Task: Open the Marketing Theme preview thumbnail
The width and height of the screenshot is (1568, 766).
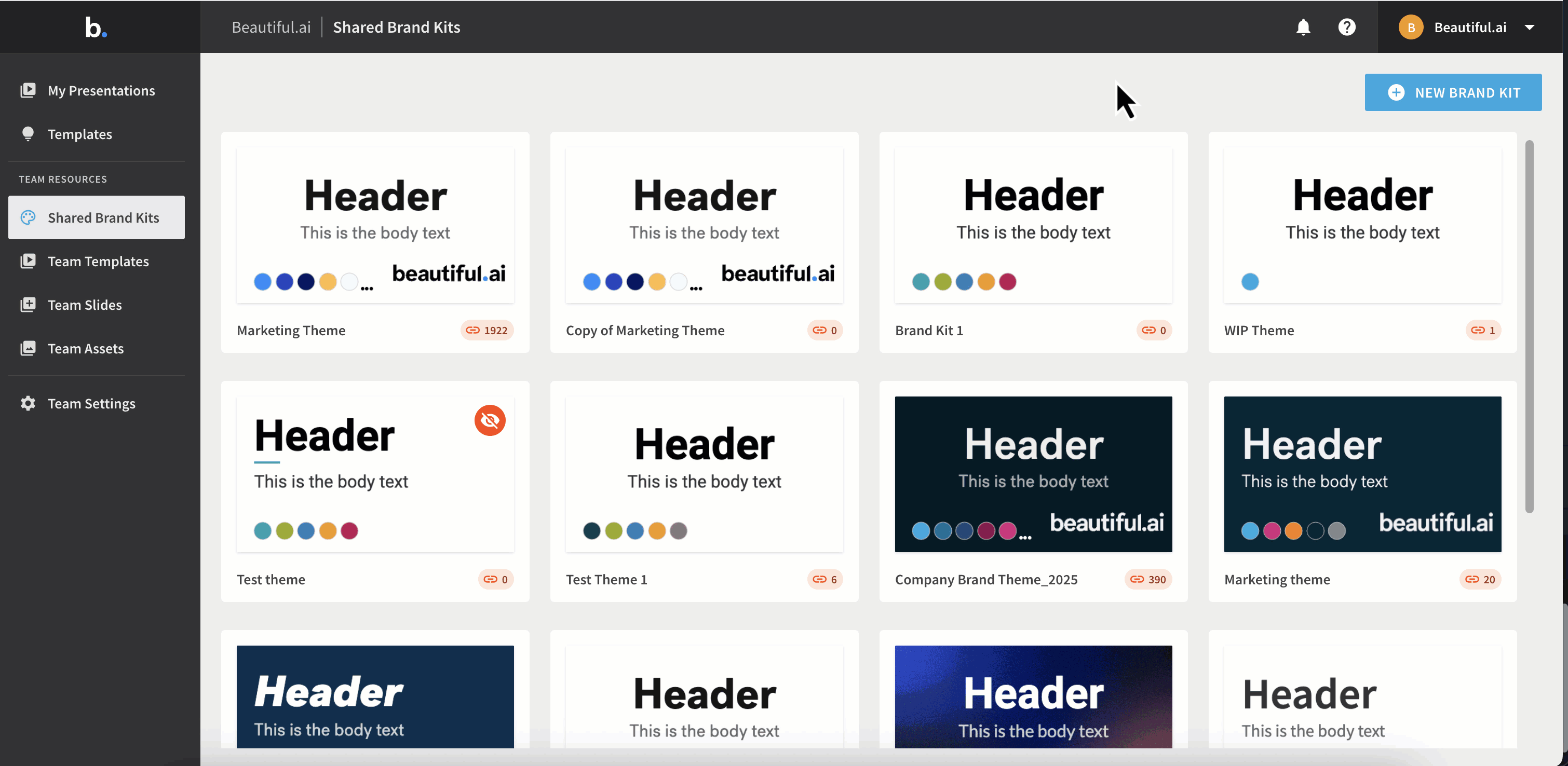Action: [x=375, y=225]
